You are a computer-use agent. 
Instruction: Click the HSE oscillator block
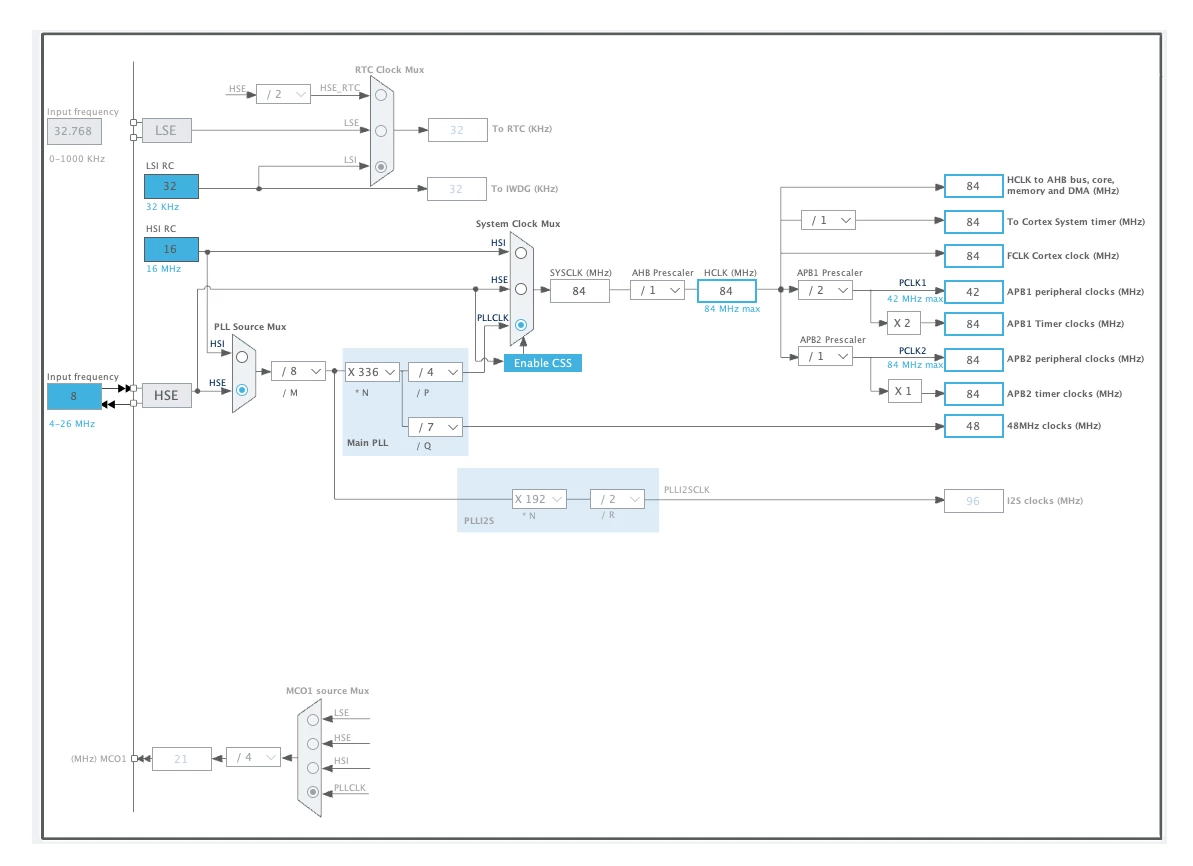coord(167,395)
